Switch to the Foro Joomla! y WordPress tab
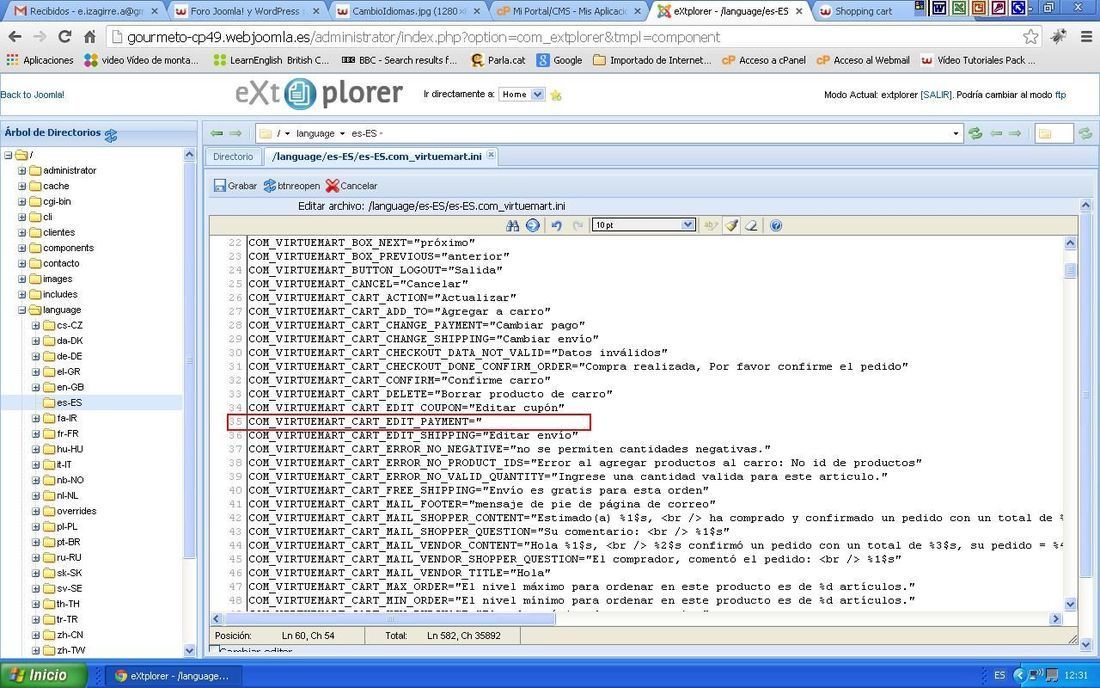This screenshot has width=1100, height=688. [247, 11]
